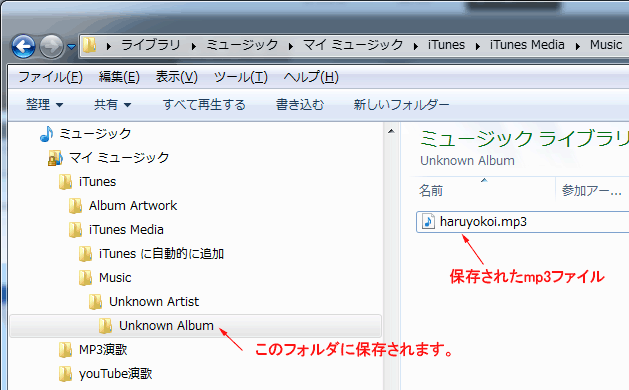Click the iTunes に自動的に追加 folder icon
629x390 pixels.
click(x=85, y=254)
